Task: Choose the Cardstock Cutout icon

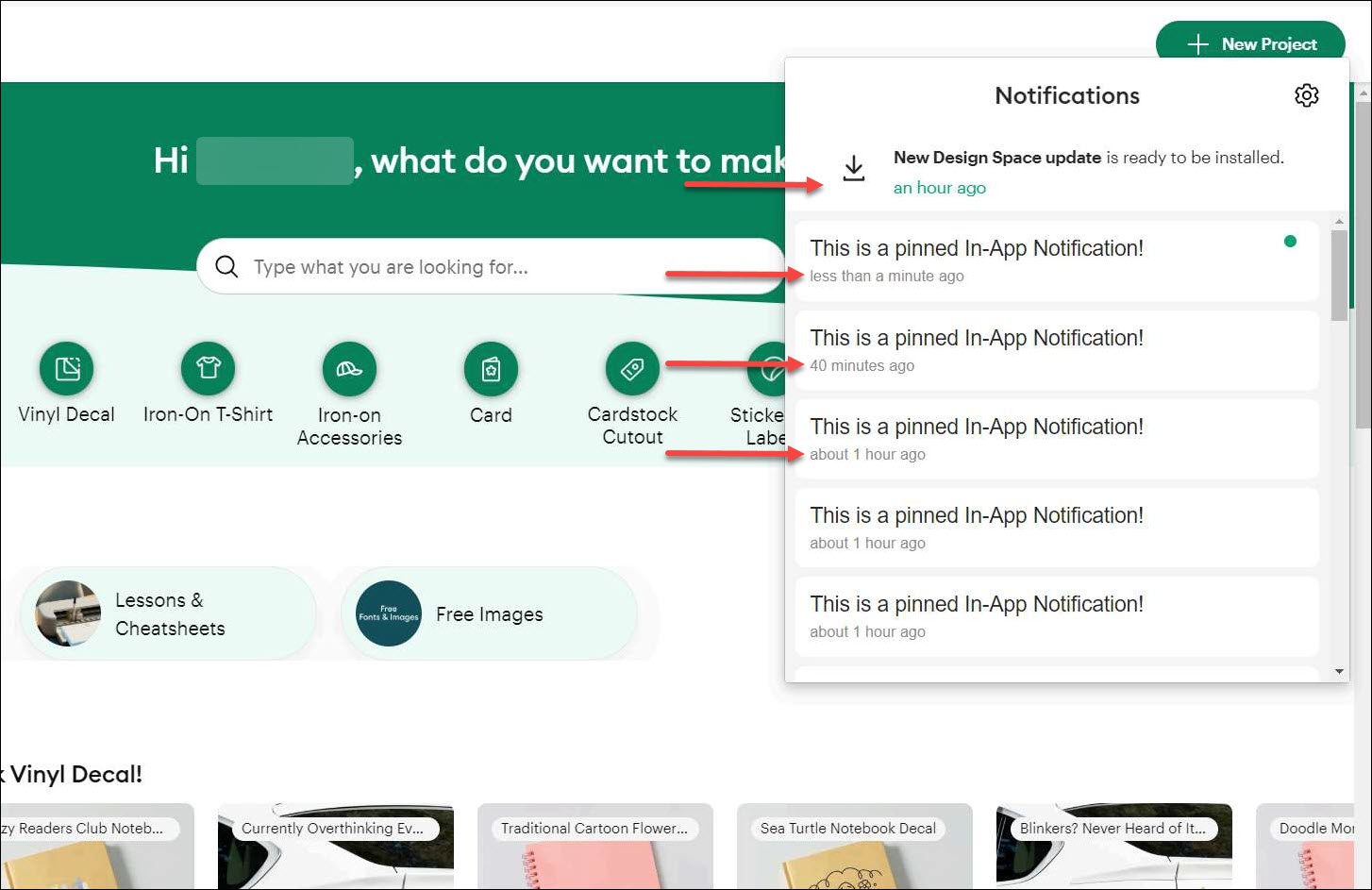Action: pos(632,368)
